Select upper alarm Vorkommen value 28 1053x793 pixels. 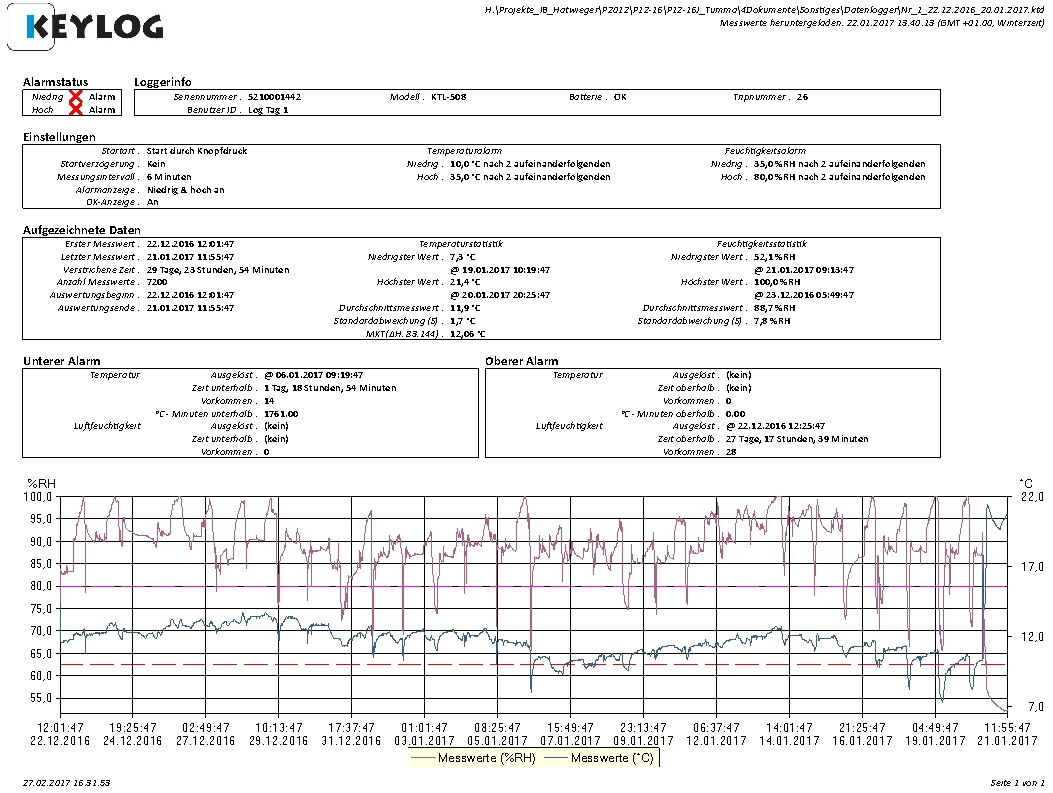(x=731, y=452)
